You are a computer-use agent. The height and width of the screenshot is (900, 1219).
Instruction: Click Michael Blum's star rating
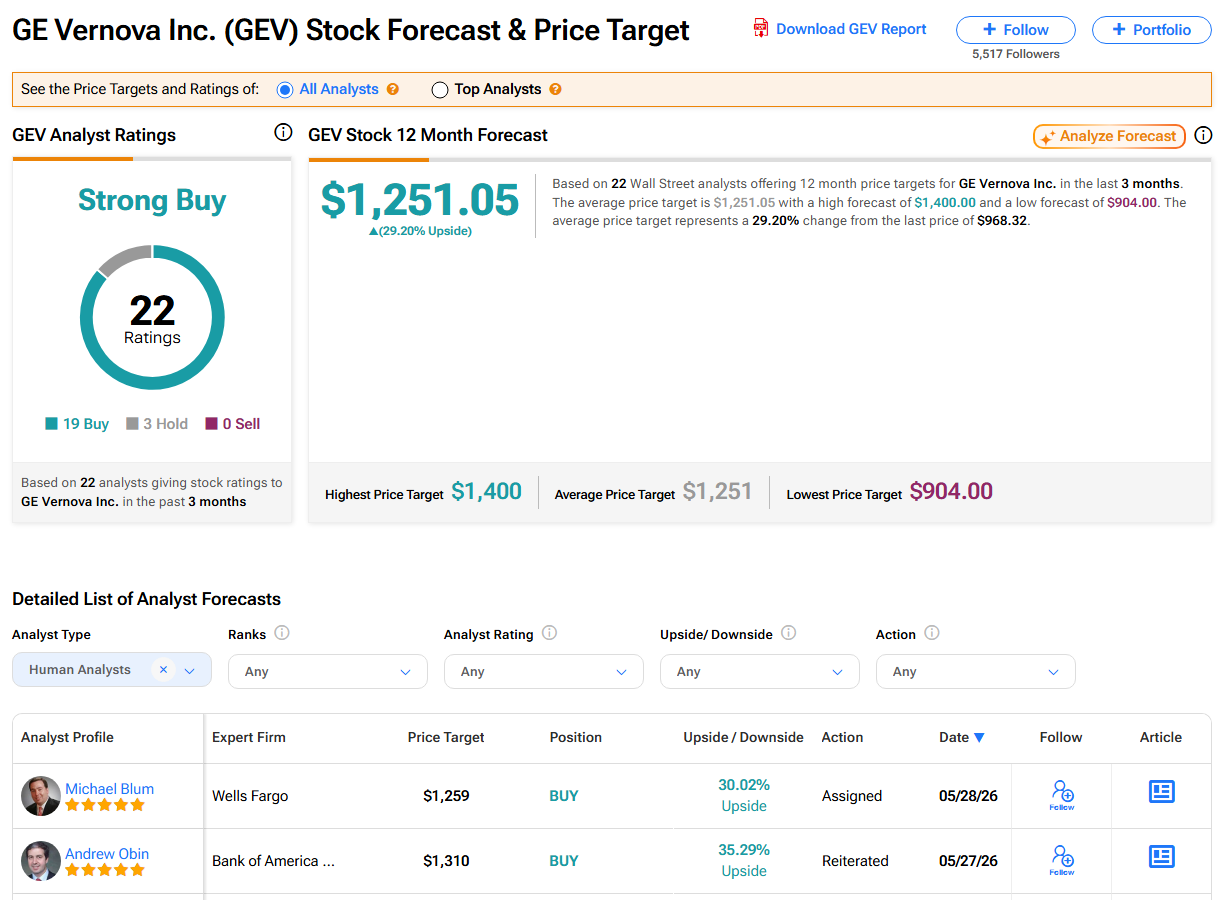(105, 805)
